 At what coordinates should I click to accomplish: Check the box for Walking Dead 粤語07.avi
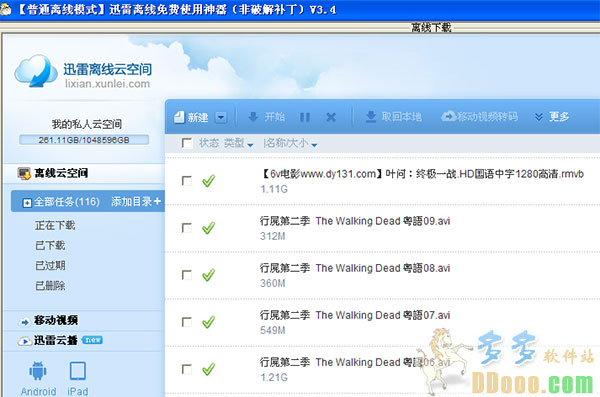click(187, 322)
